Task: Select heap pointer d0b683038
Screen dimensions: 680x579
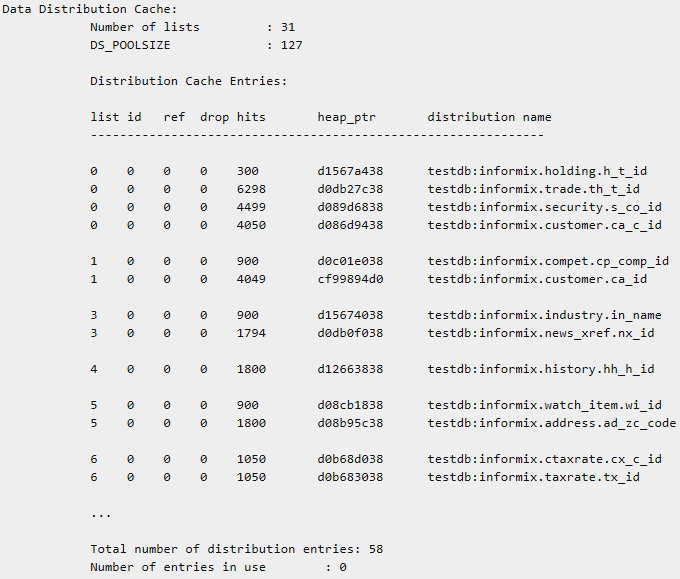Action: point(350,477)
